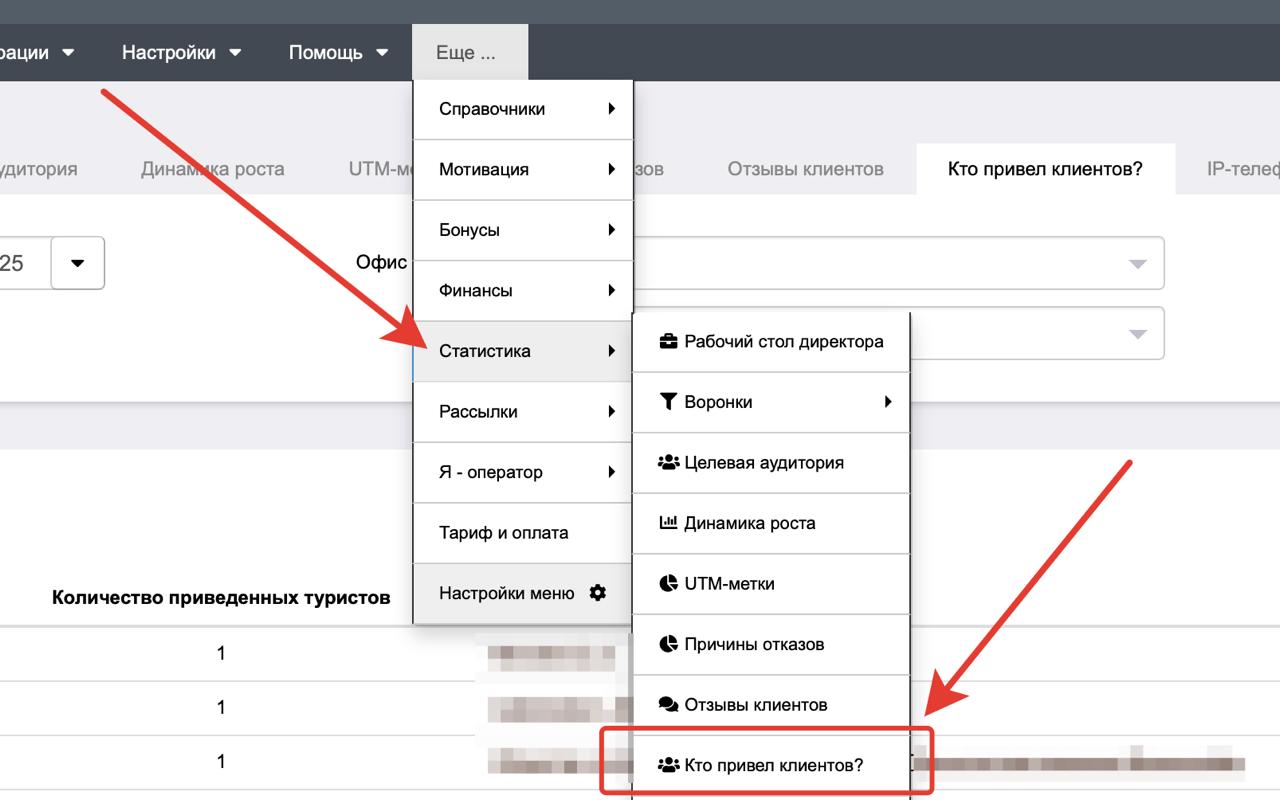Click the funnel icon next to Воронки
Screen dimensions: 1280x800
pyautogui.click(x=668, y=402)
